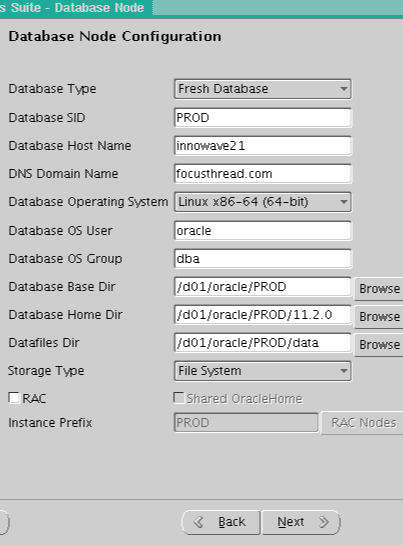Browse for the Datafiles Dir

(x=379, y=345)
